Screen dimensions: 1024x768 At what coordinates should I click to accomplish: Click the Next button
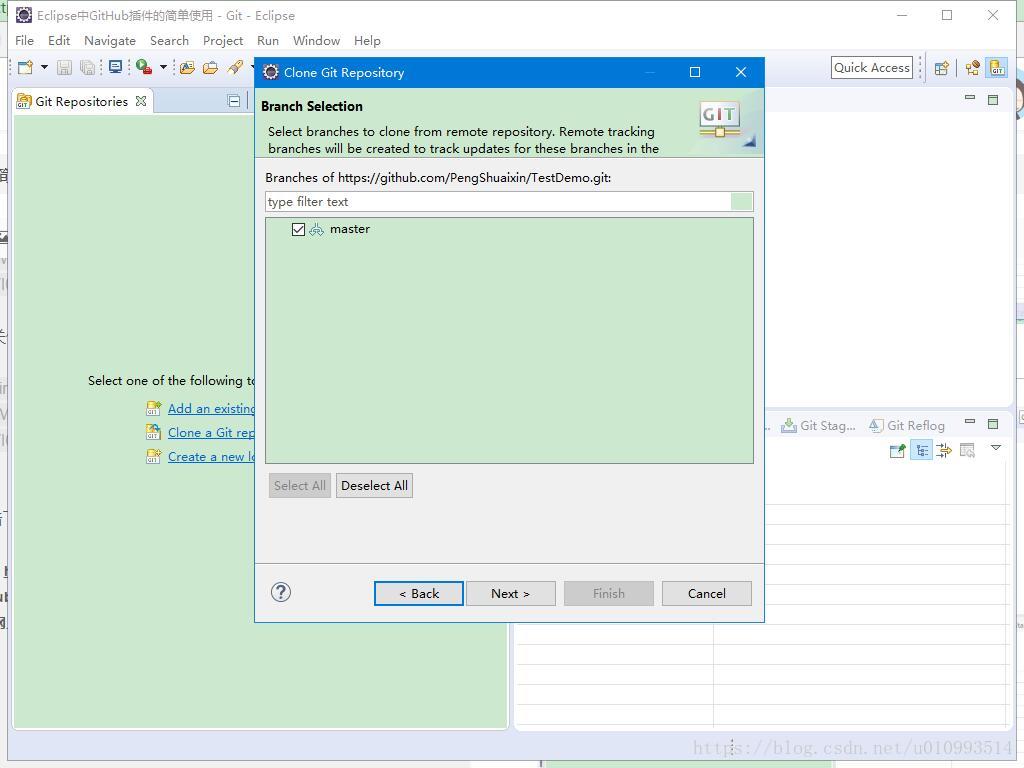point(511,594)
